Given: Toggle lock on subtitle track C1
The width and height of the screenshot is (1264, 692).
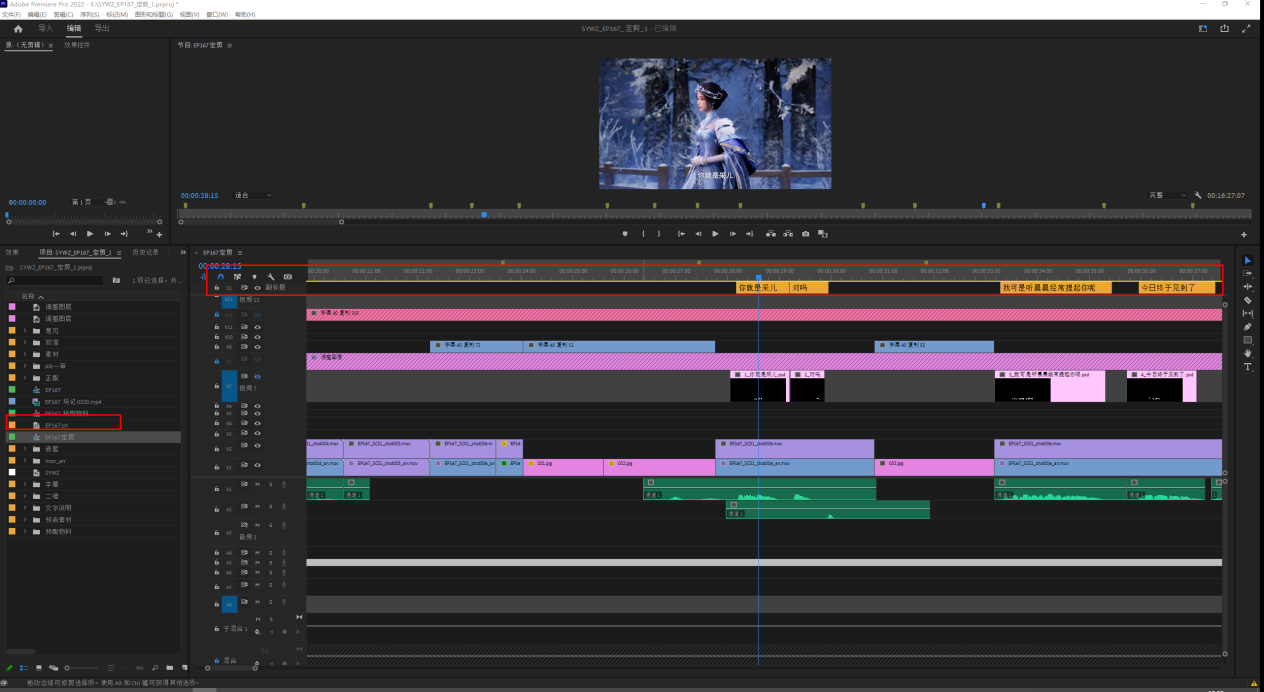Looking at the screenshot, I should (217, 287).
